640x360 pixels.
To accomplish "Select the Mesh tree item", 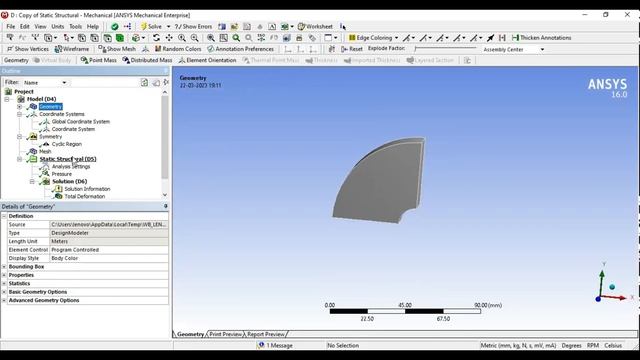I will click(45, 151).
